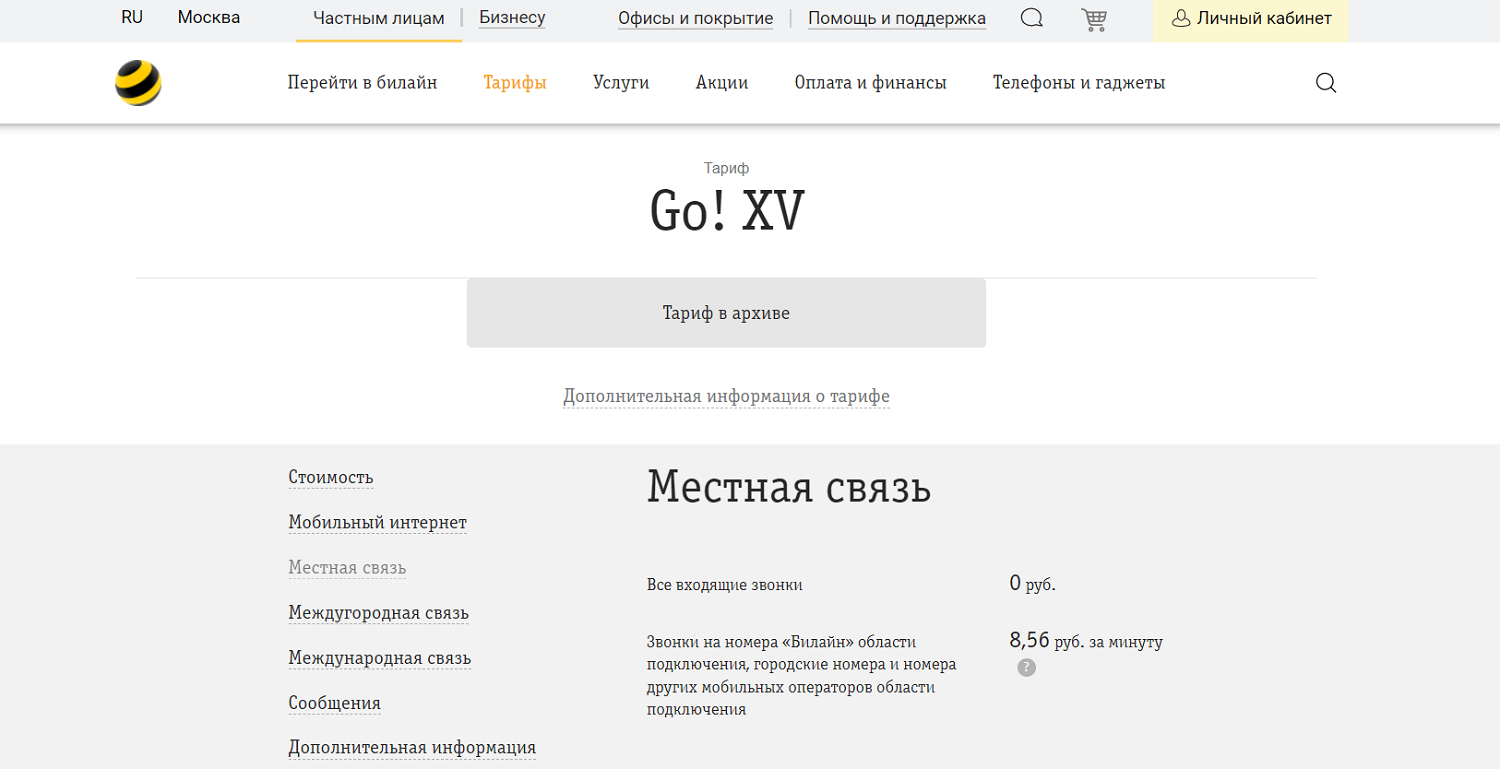Open the shopping cart icon
The height and width of the screenshot is (769, 1500).
1094,19
